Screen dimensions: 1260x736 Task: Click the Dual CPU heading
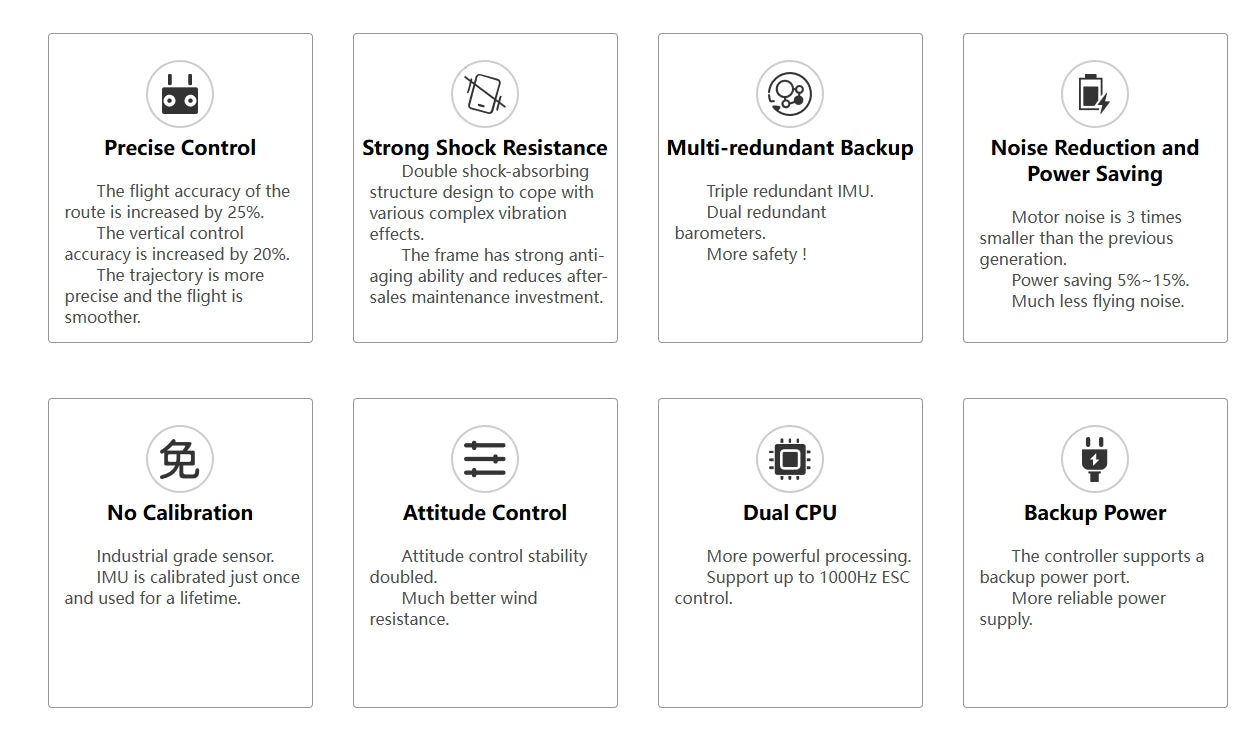790,513
